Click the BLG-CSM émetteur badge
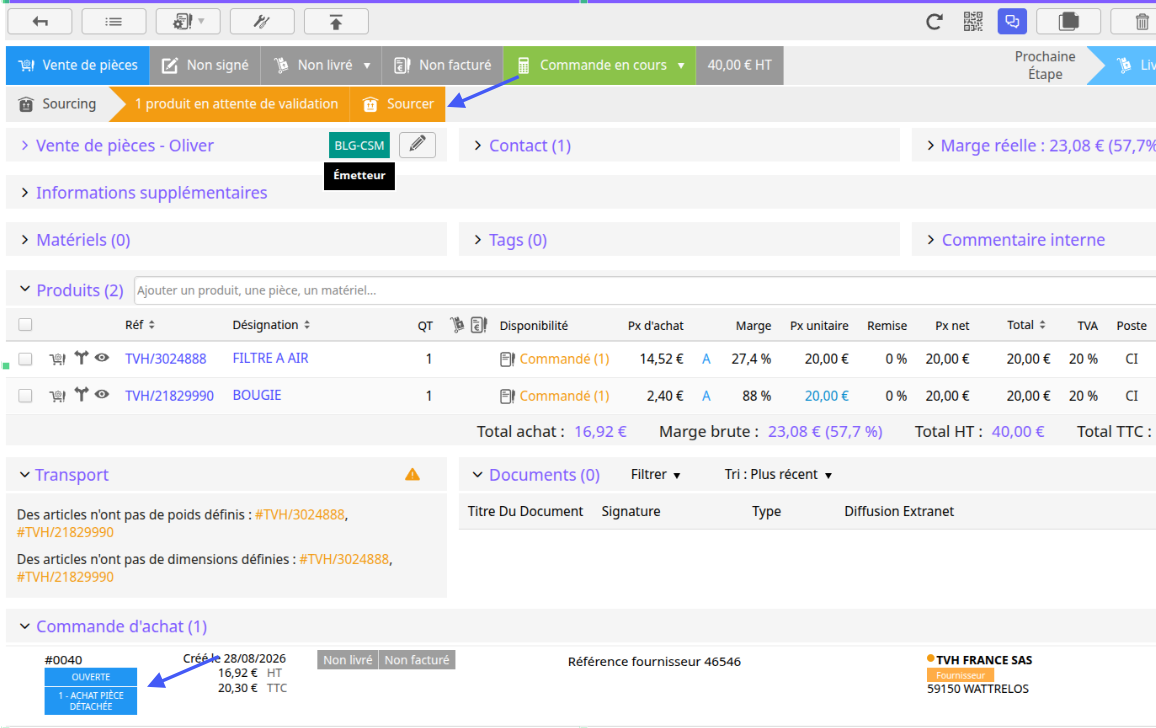Image resolution: width=1156 pixels, height=728 pixels. tap(359, 145)
